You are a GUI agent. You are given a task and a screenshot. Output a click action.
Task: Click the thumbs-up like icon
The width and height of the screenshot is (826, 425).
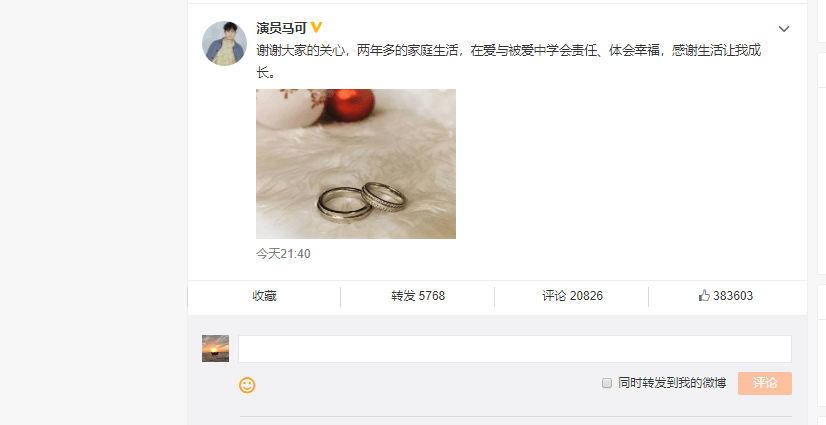704,295
